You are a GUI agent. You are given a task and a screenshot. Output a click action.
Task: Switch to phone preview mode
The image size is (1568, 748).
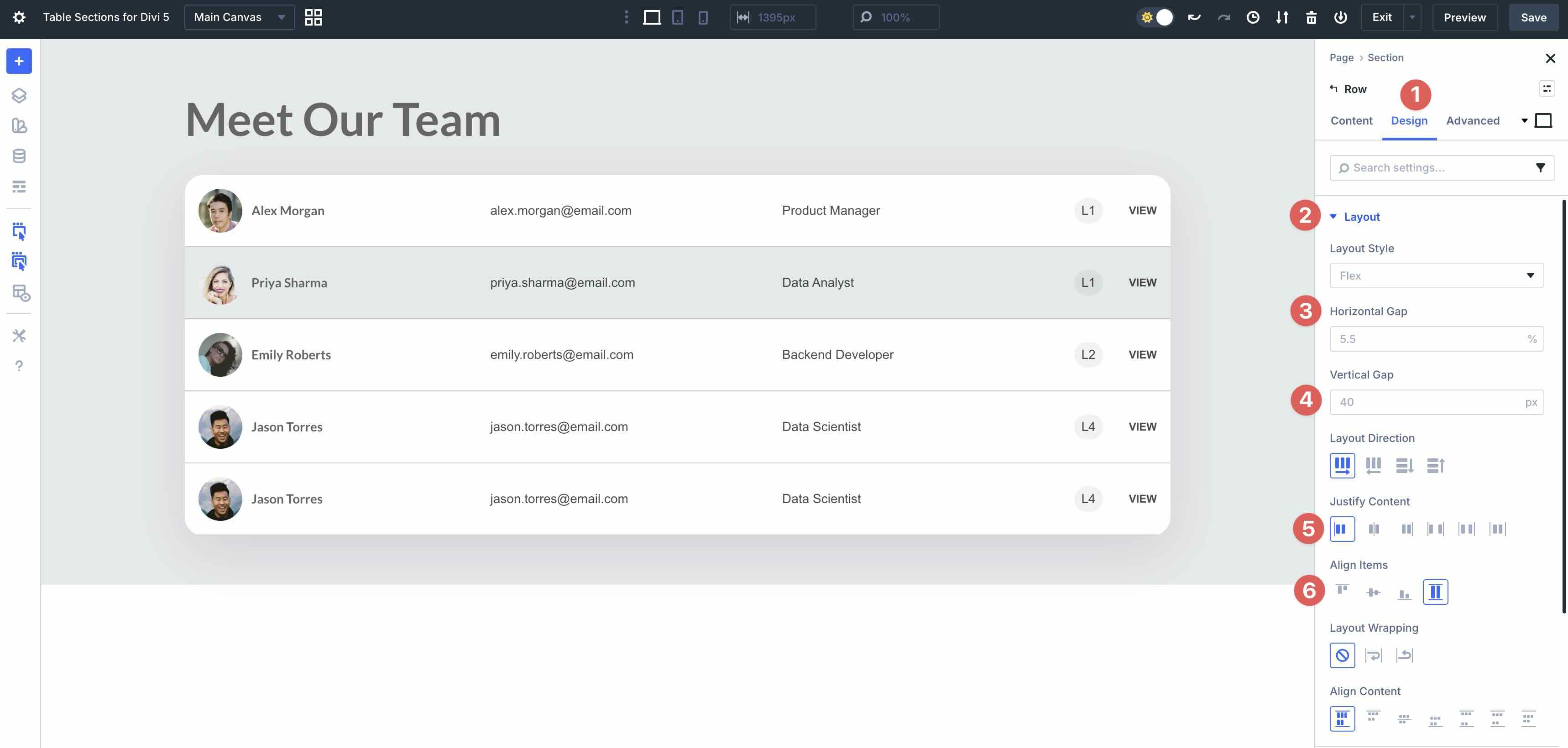[x=704, y=17]
